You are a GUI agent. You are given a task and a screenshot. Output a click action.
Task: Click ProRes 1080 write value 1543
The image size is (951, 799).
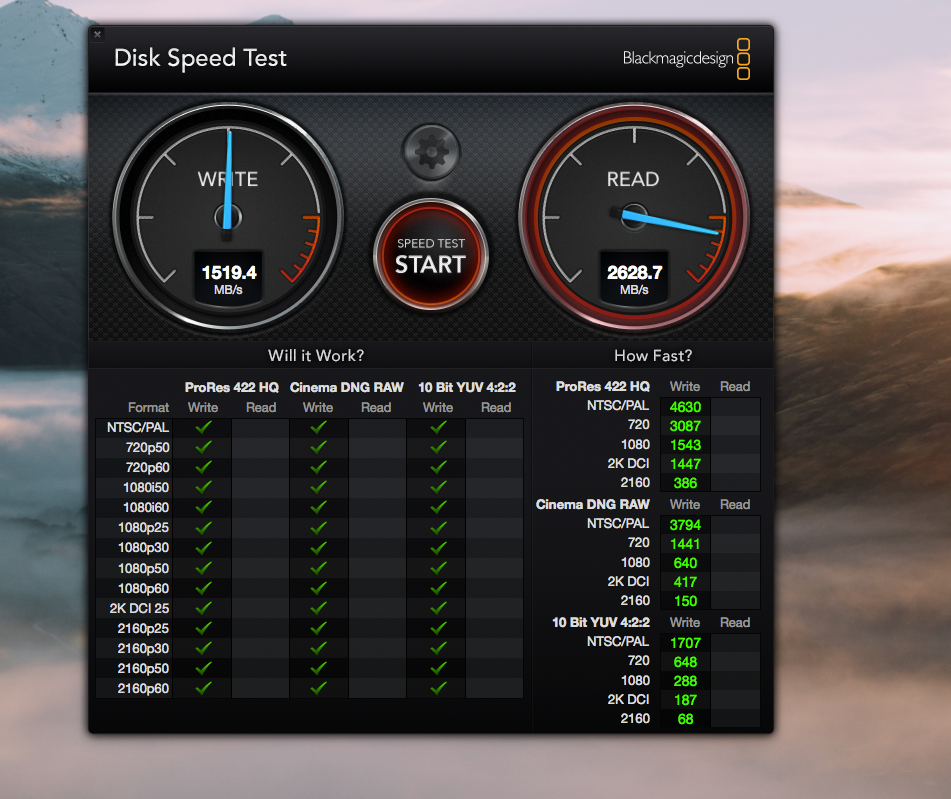point(685,445)
